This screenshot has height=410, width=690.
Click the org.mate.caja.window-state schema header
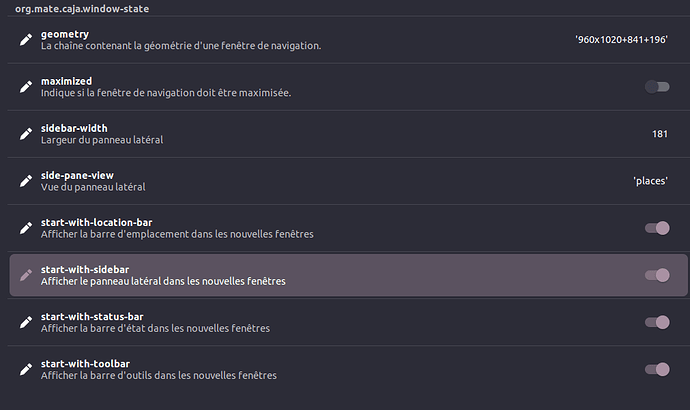click(x=82, y=9)
